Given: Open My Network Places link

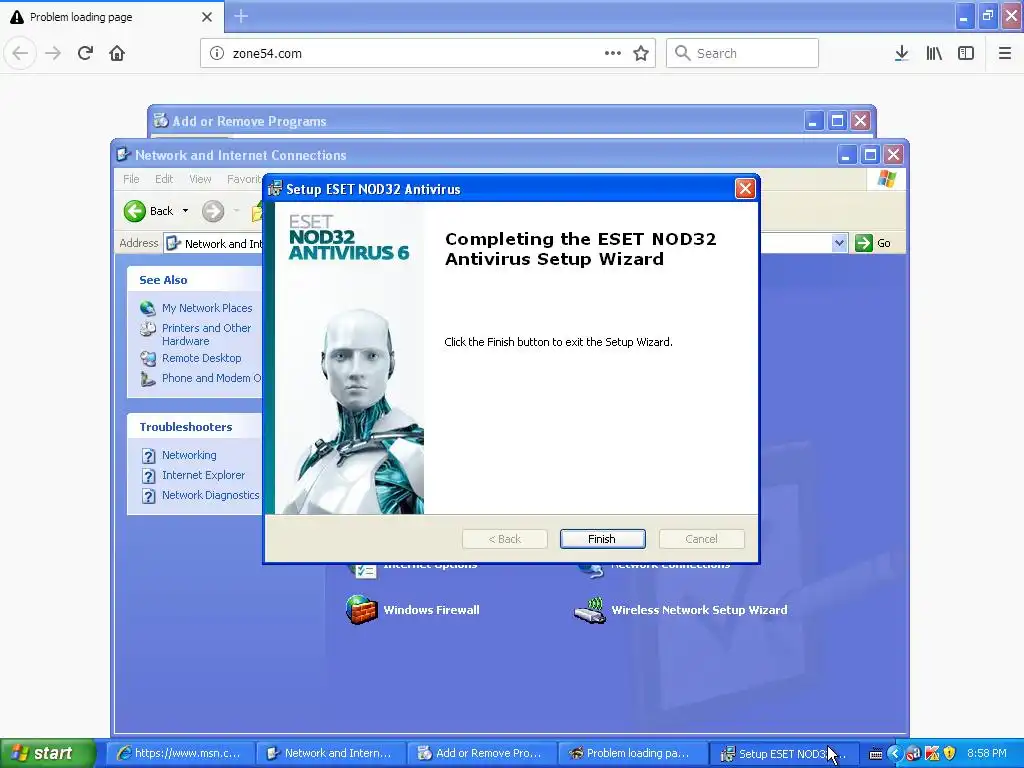Looking at the screenshot, I should (206, 308).
